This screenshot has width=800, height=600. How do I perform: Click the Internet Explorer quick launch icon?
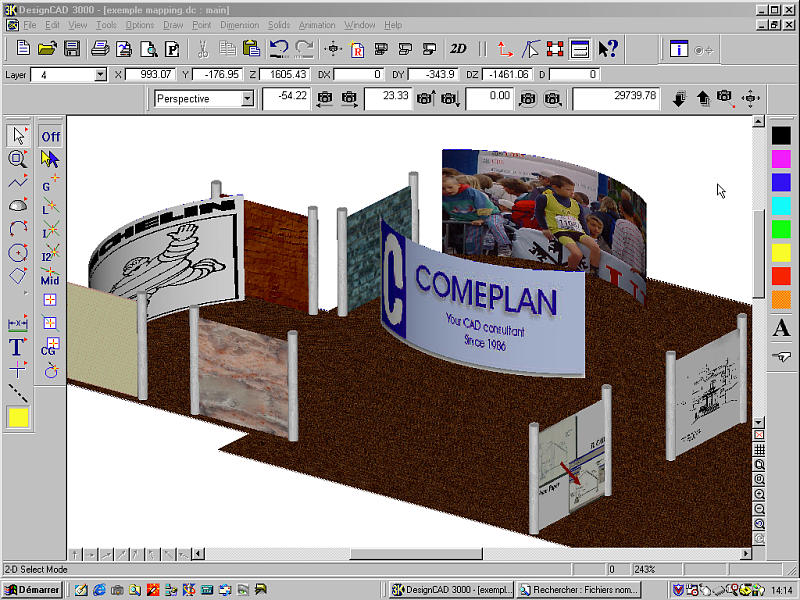(x=99, y=590)
